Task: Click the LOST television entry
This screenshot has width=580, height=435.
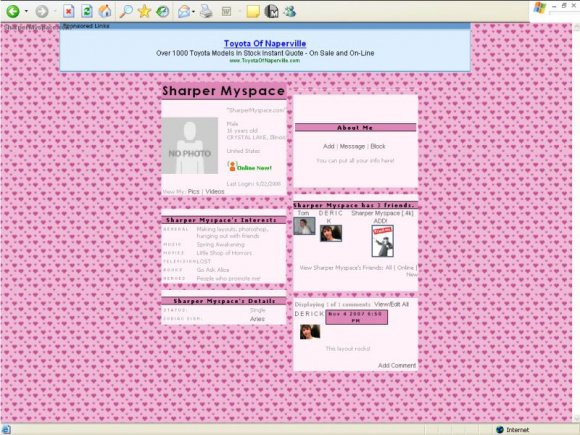Action: 204,262
